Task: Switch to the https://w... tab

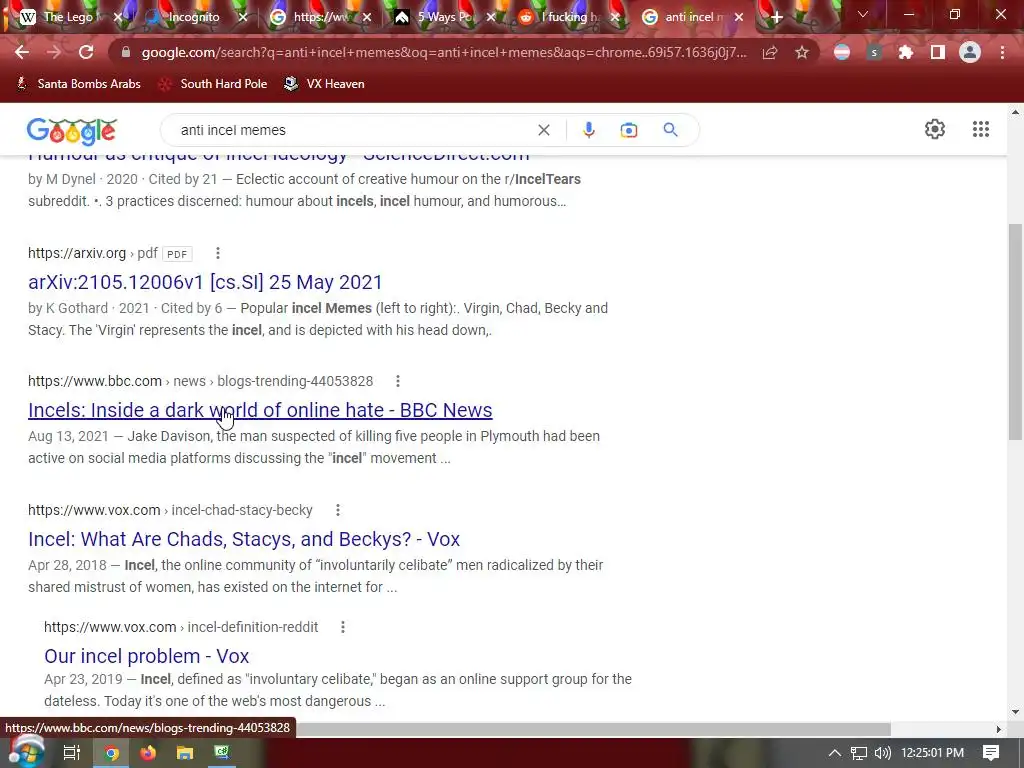Action: [320, 17]
